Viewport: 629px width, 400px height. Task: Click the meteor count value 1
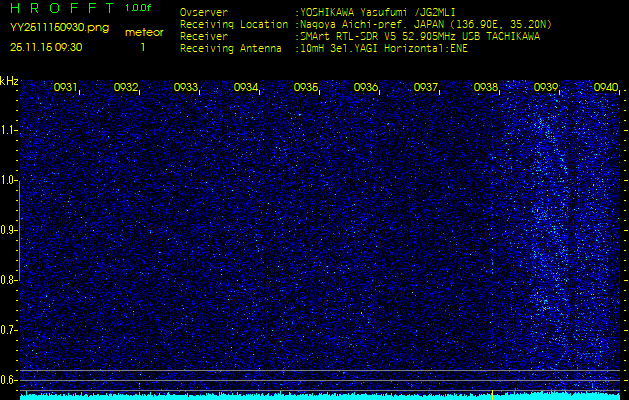(143, 47)
